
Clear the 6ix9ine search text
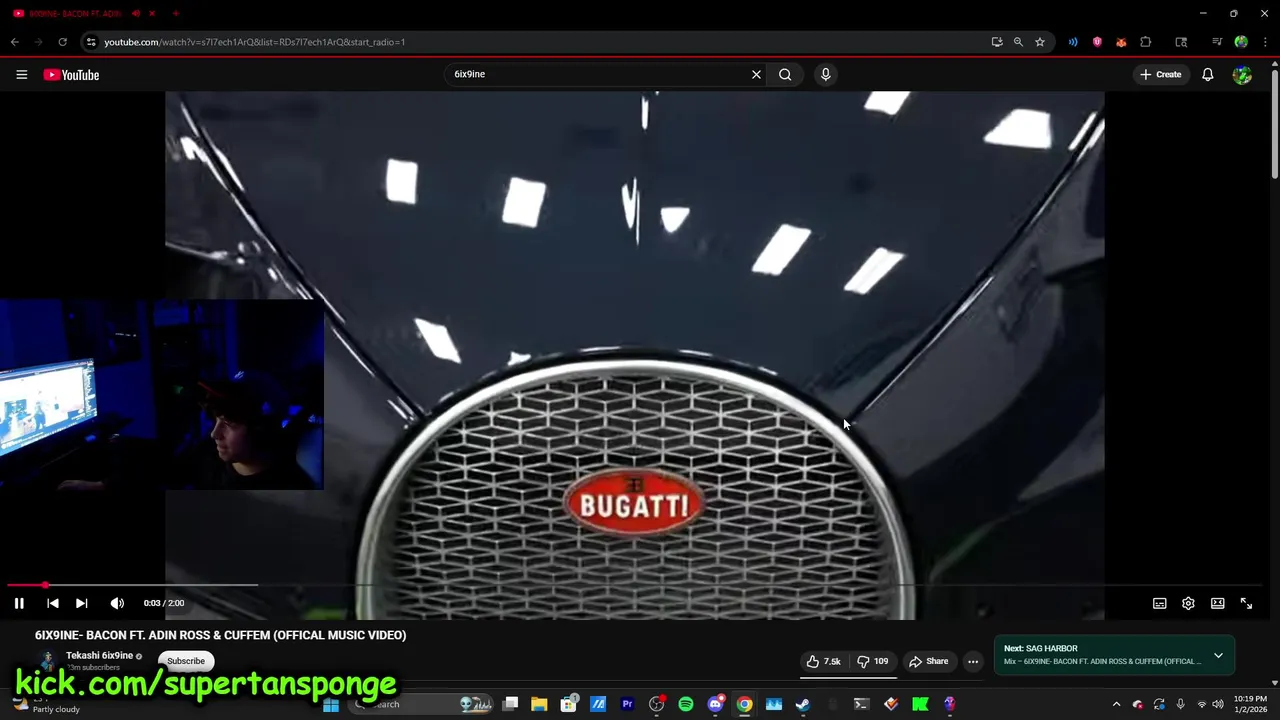[756, 74]
